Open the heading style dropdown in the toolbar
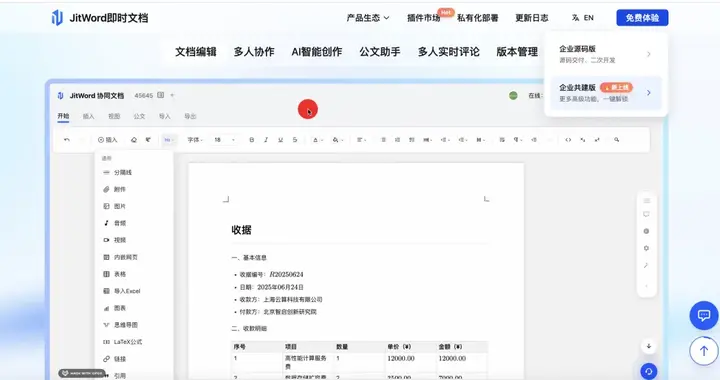Image resolution: width=720 pixels, height=380 pixels. point(169,140)
